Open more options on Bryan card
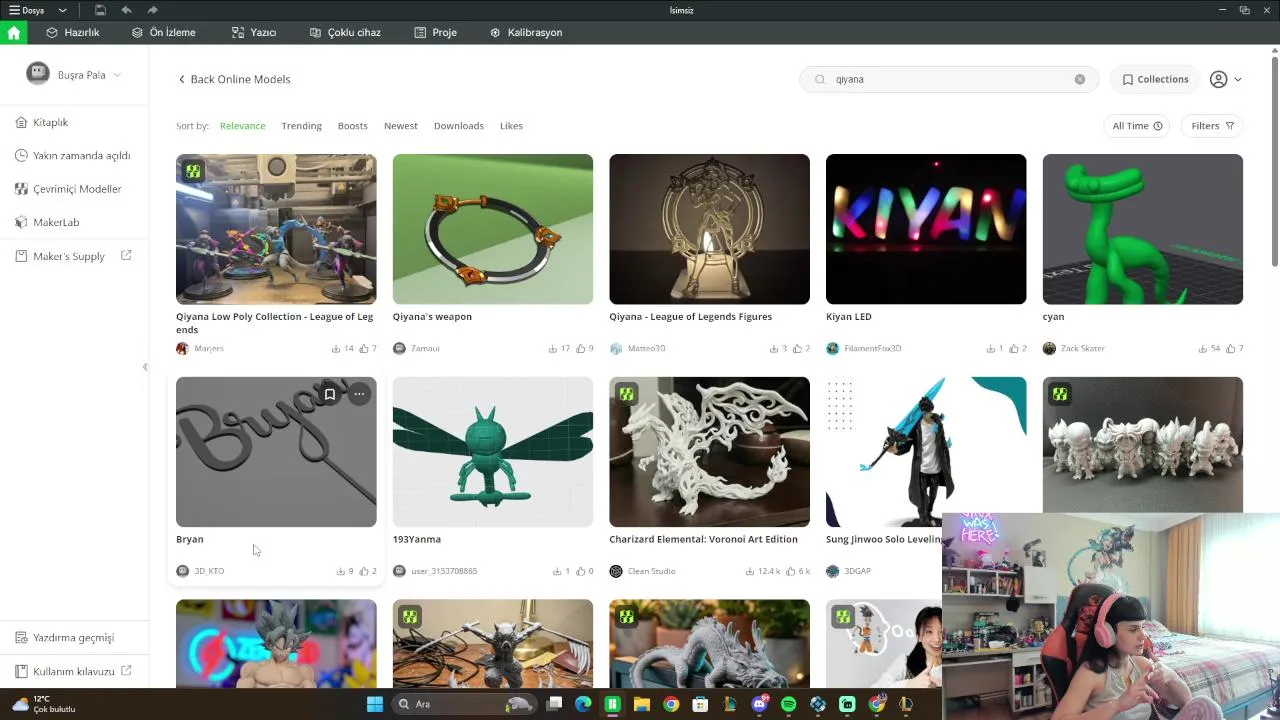This screenshot has height=720, width=1280. pyautogui.click(x=359, y=394)
